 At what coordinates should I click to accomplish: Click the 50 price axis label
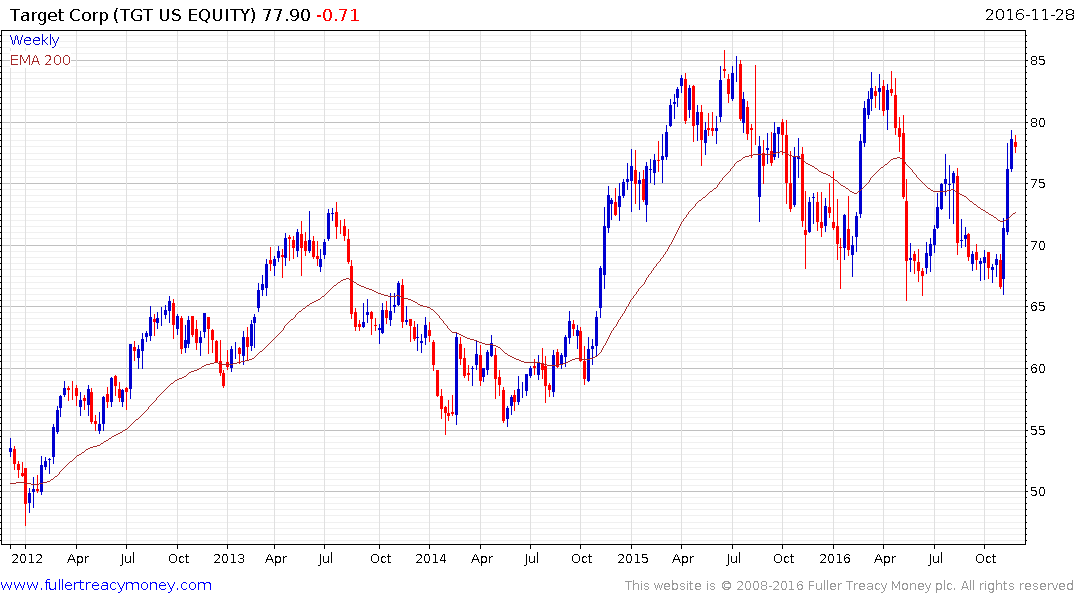(1037, 492)
